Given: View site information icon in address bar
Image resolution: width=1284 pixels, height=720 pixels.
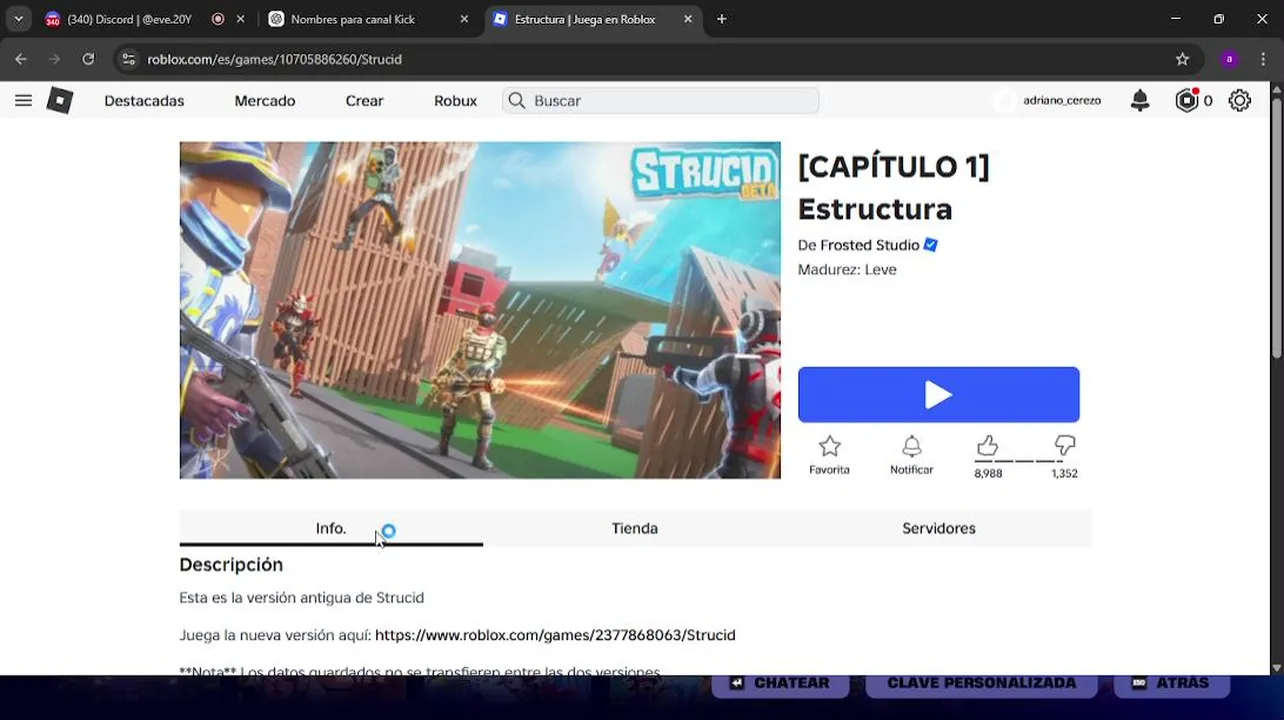Looking at the screenshot, I should pos(128,59).
